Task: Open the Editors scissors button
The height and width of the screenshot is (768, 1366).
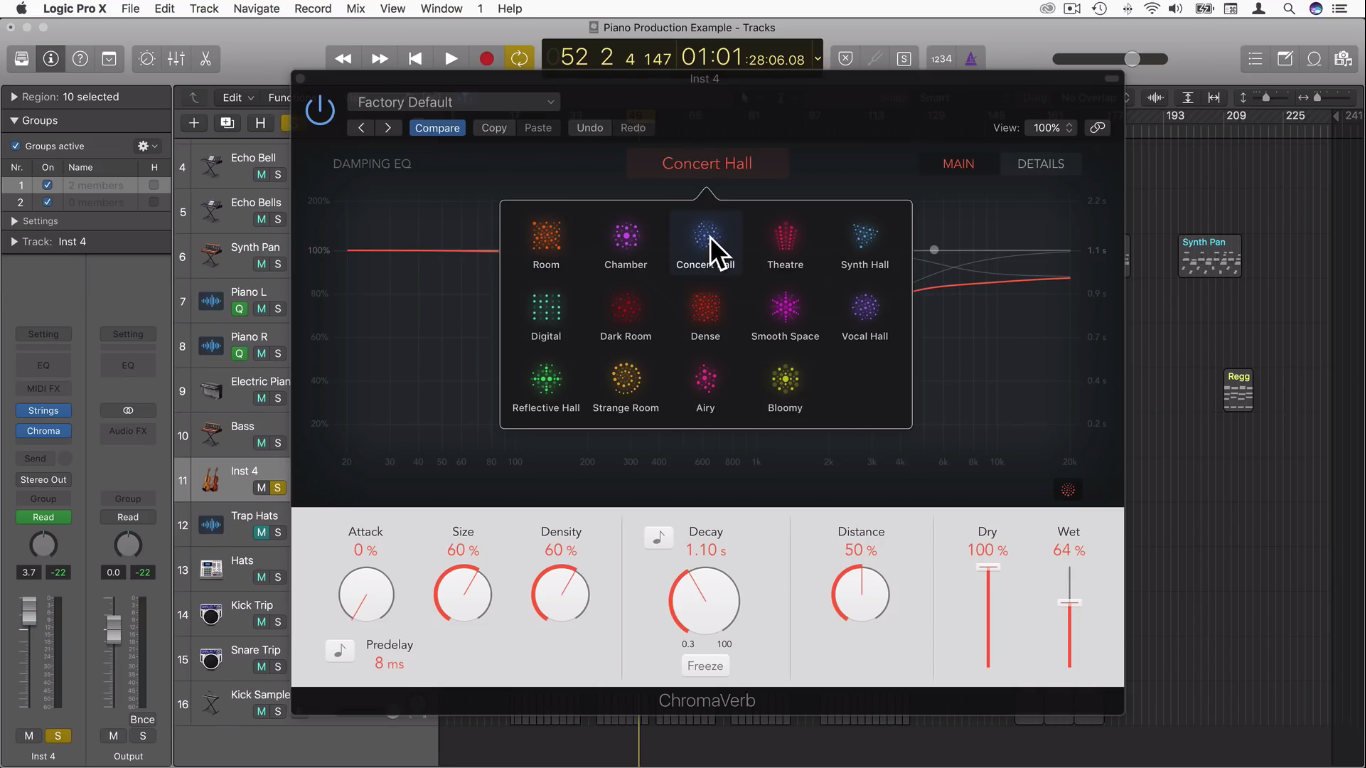Action: point(205,59)
